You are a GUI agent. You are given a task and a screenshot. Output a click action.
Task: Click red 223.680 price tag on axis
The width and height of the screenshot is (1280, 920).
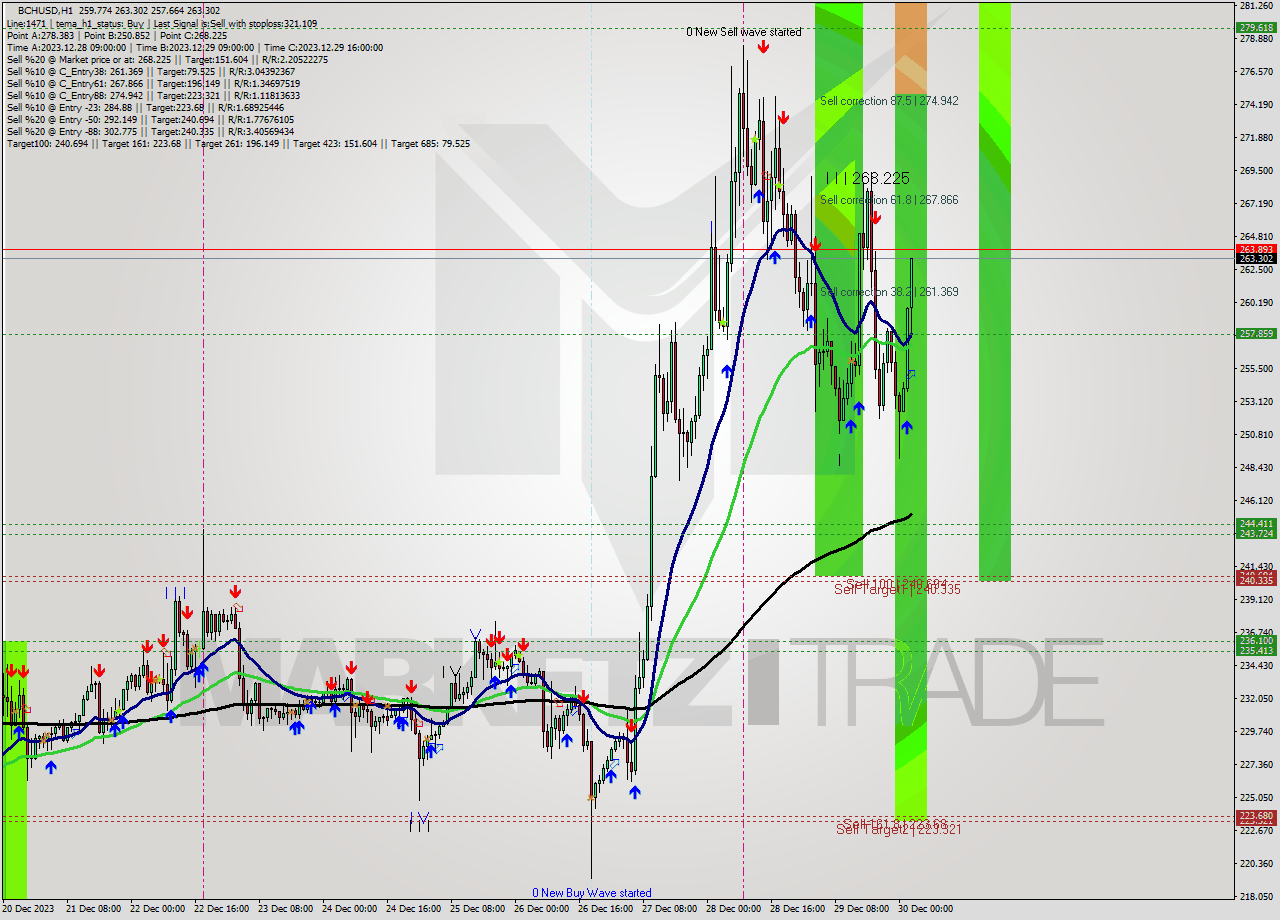click(1256, 816)
